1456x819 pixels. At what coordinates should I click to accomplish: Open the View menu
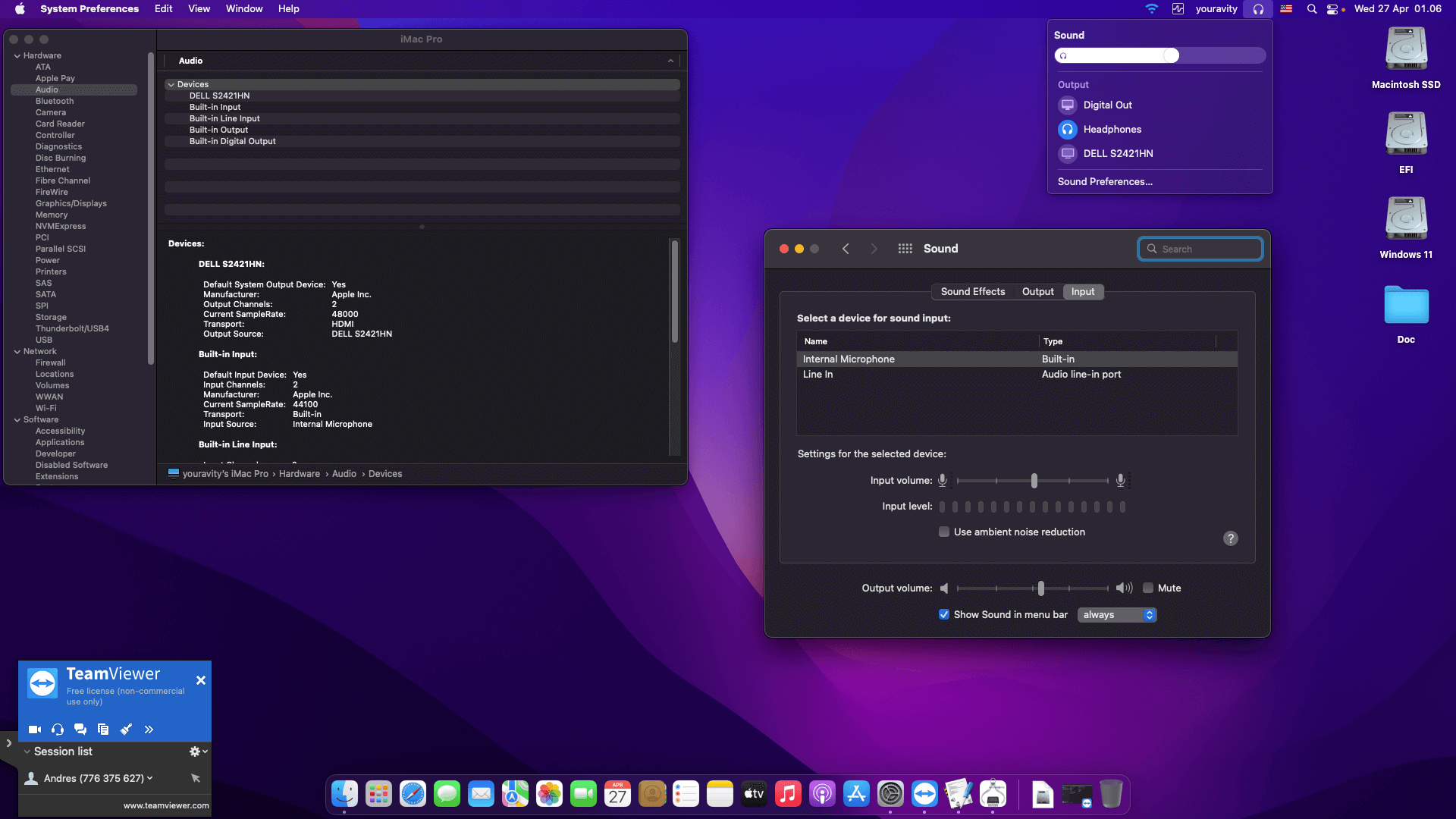(199, 9)
